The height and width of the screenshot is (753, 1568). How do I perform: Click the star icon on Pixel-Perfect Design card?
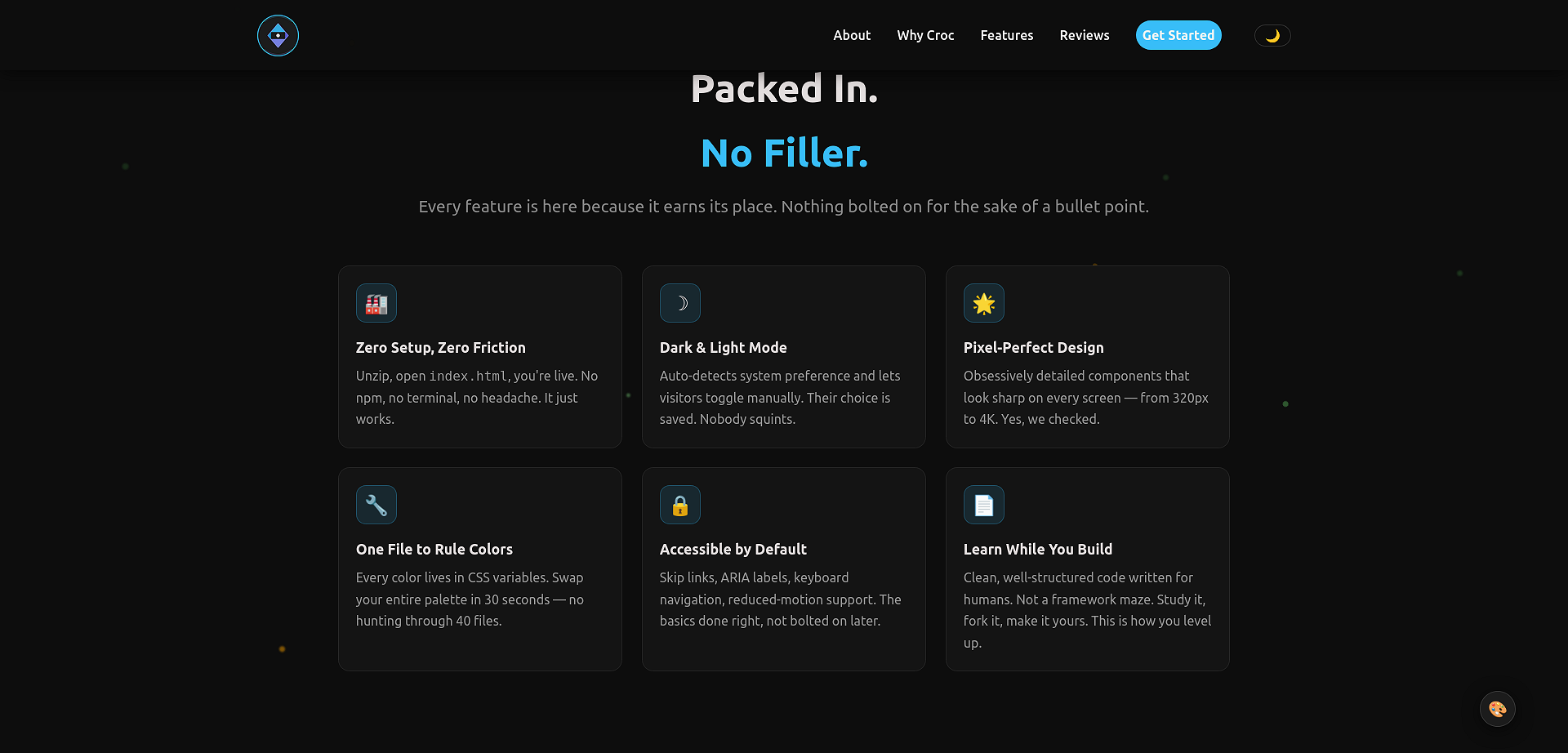click(984, 303)
